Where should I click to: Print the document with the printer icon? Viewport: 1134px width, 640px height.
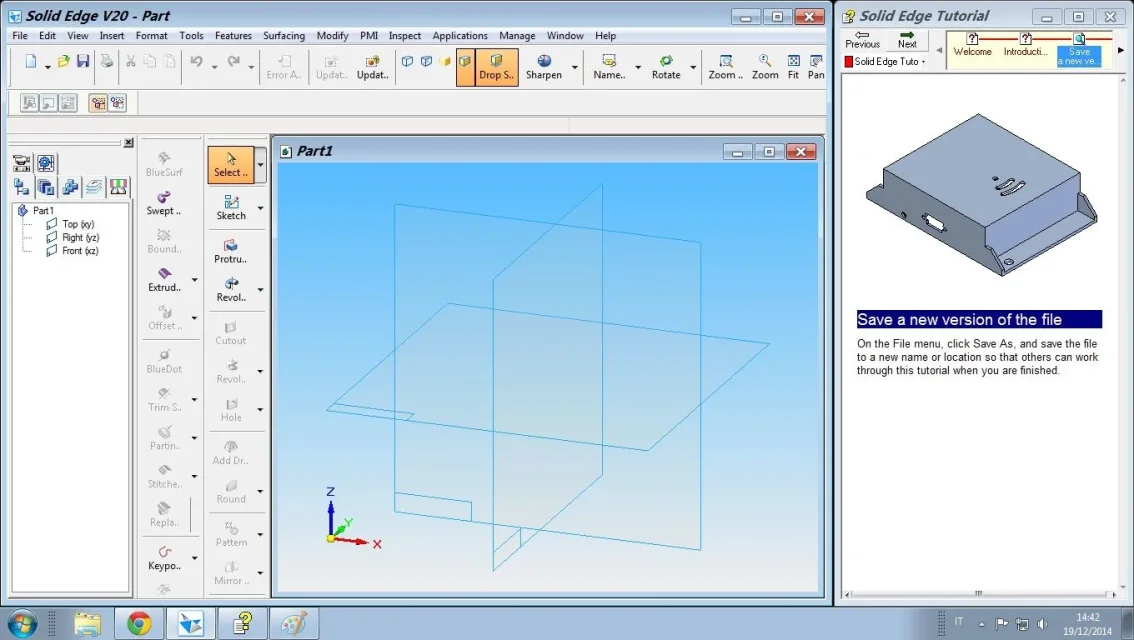(107, 61)
